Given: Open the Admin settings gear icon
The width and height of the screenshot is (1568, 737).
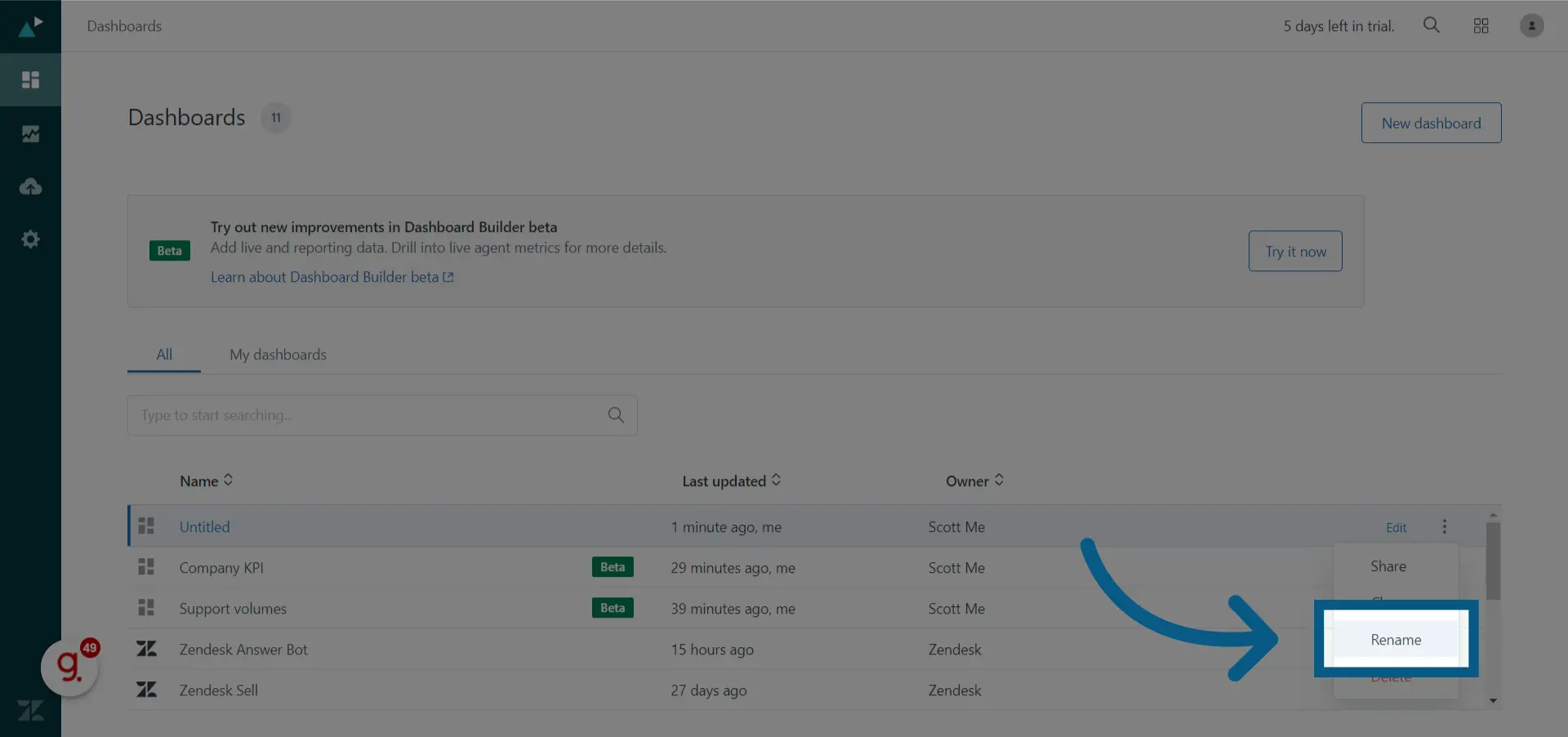Looking at the screenshot, I should (30, 239).
